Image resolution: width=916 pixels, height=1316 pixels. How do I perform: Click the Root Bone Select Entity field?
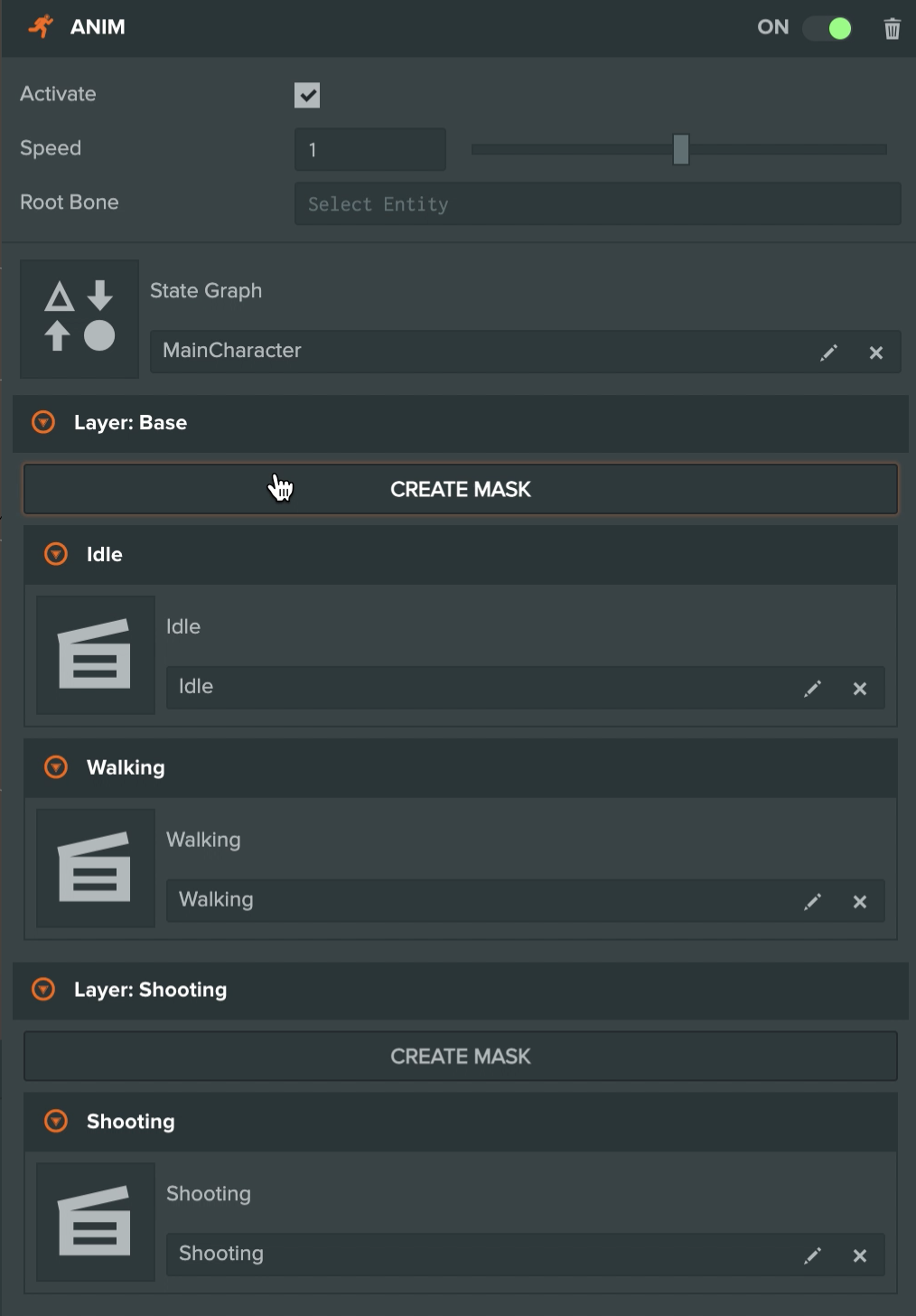(x=598, y=203)
